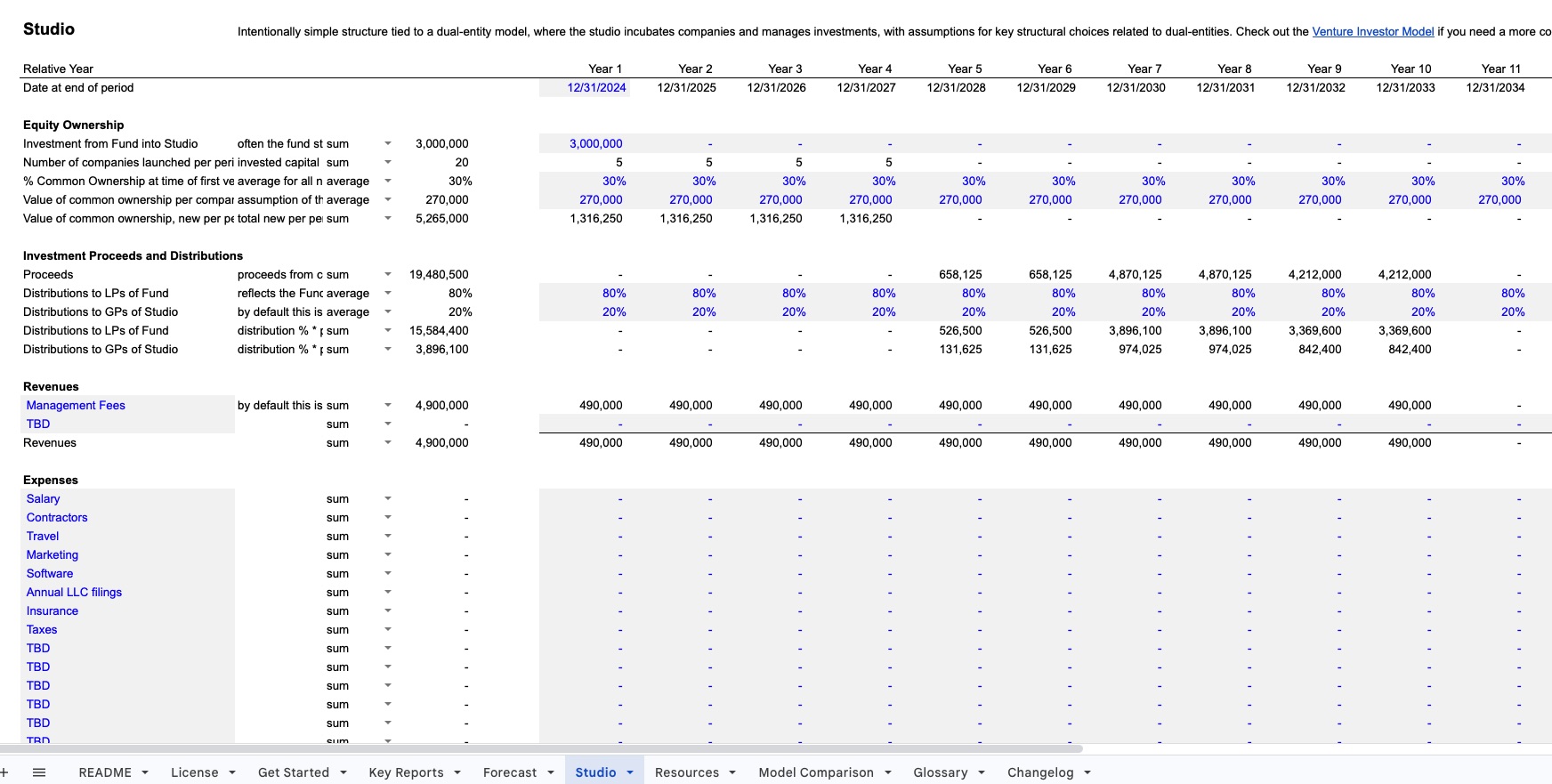Open aggregation dropdown for Management Fees row
The width and height of the screenshot is (1552, 784).
click(x=387, y=405)
